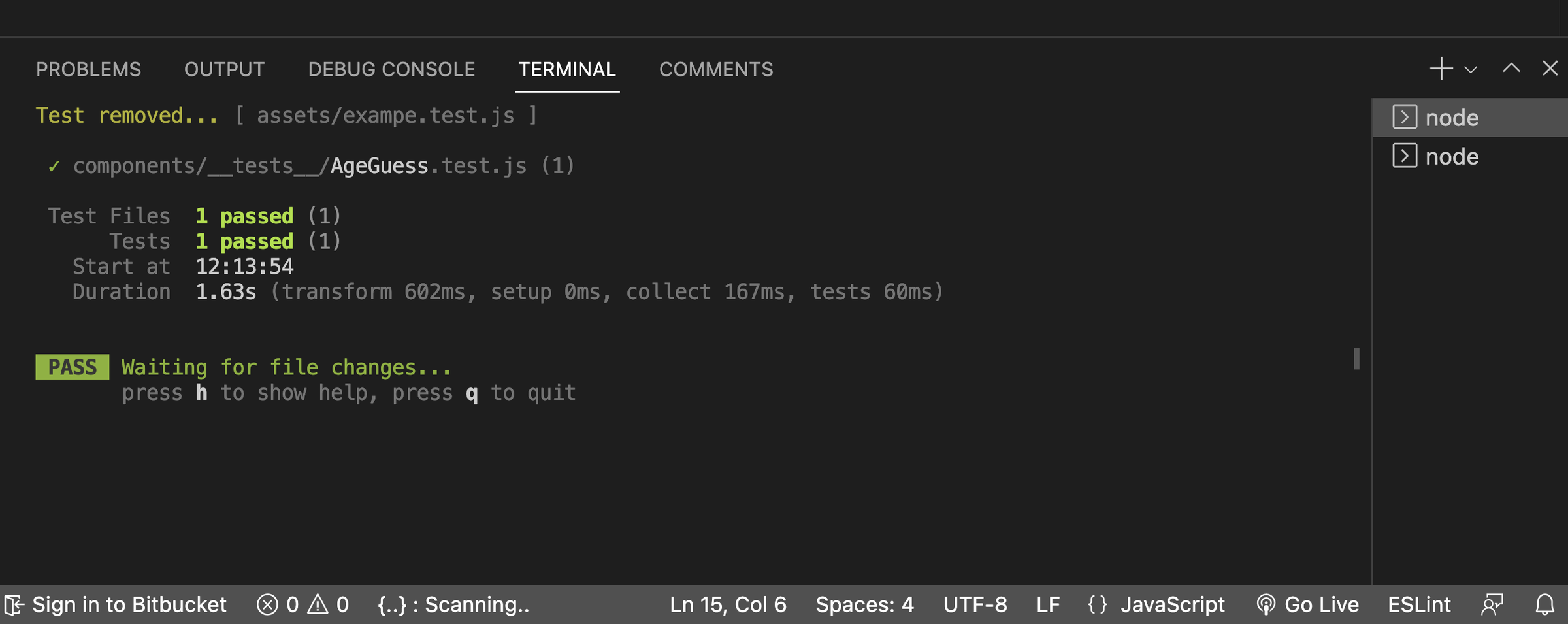Open go to line via Ln 15, Col 6
Image resolution: width=1568 pixels, height=624 pixels.
(x=728, y=604)
